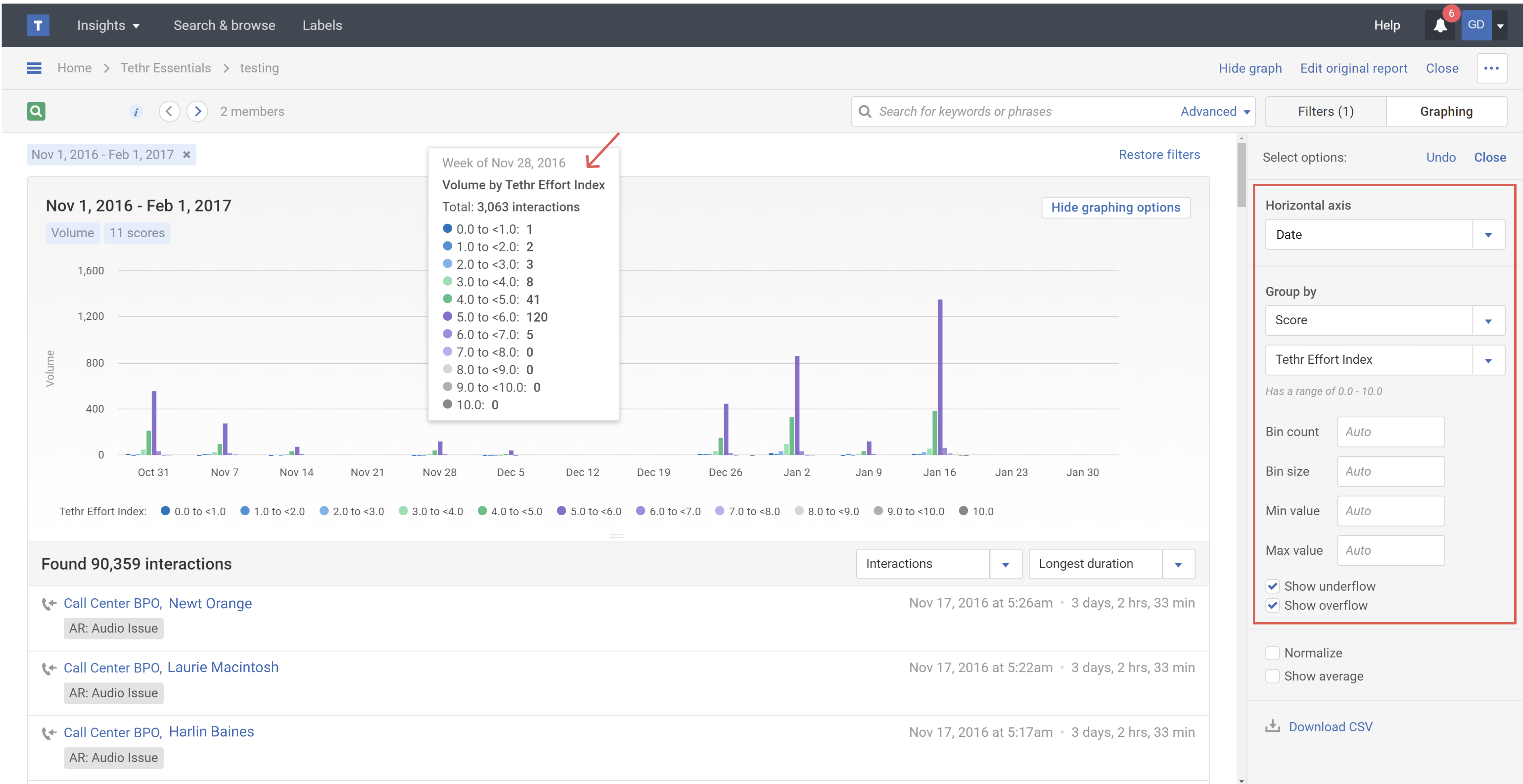Remove the Nov 1 - Feb 1 date filter
Image resolution: width=1523 pixels, height=784 pixels.
point(186,155)
